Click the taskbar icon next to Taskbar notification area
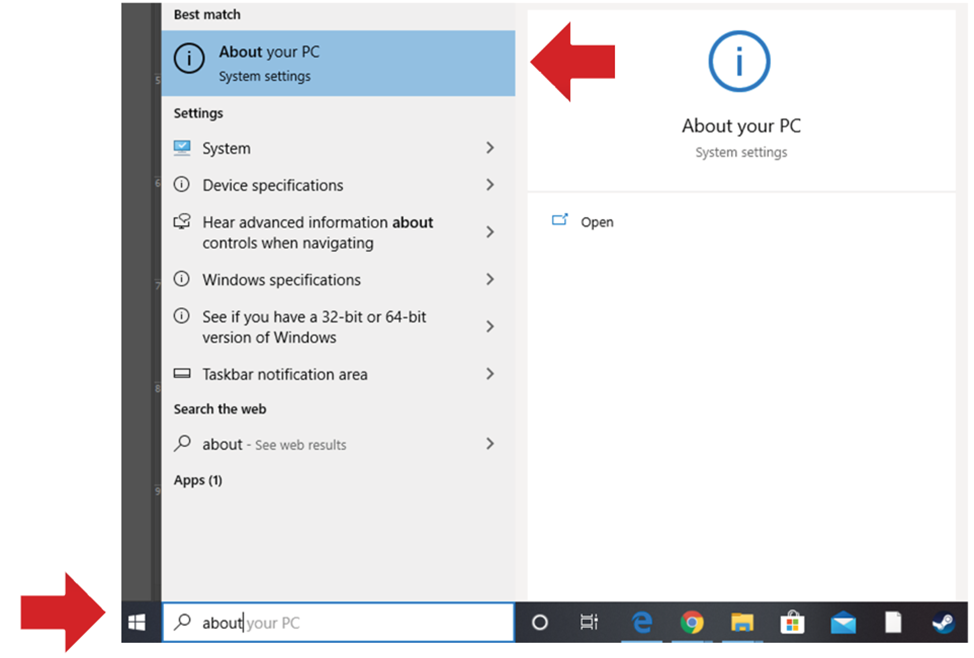974x658 pixels. click(x=182, y=373)
